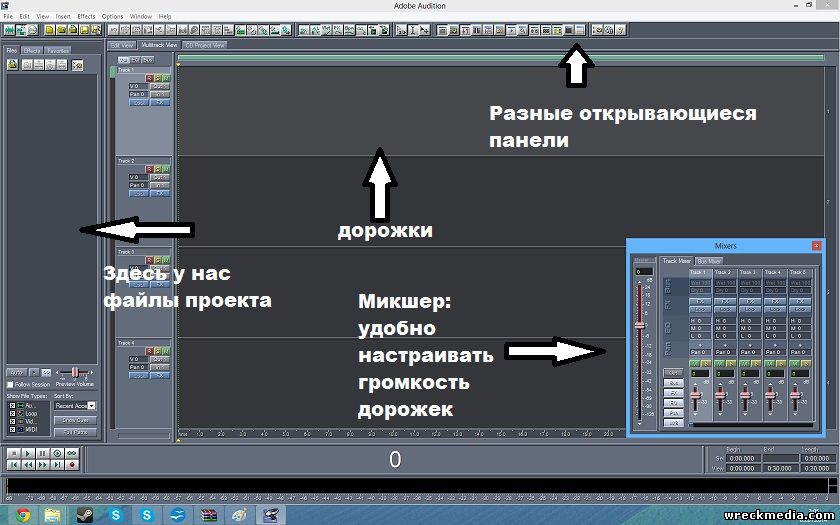The width and height of the screenshot is (840, 525).
Task: Click the Track 4 FX button
Action: click(x=160, y=376)
